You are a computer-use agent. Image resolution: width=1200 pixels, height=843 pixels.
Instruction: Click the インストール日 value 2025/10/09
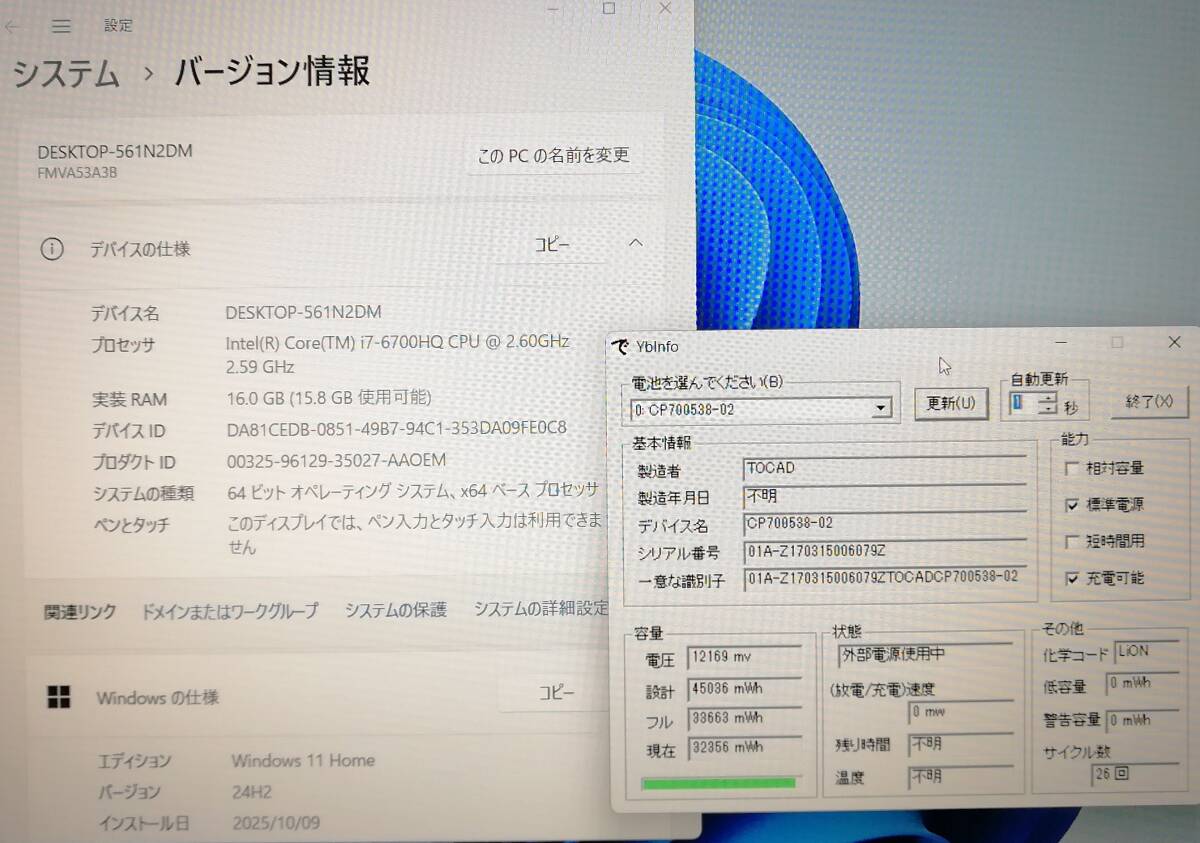click(275, 824)
